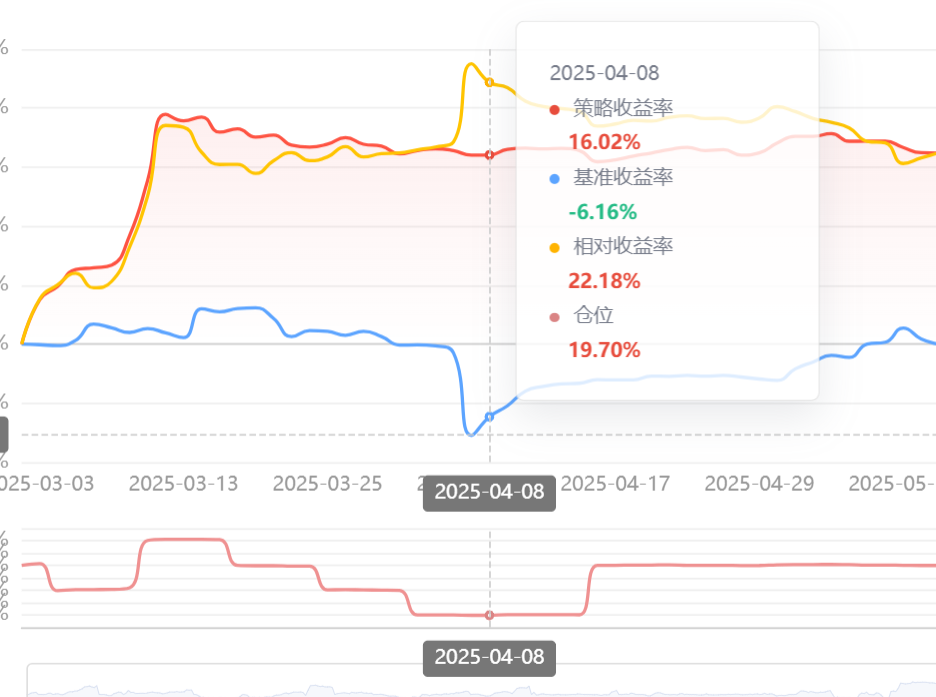
Task: Click the 16.02% strategy return value
Action: (604, 142)
